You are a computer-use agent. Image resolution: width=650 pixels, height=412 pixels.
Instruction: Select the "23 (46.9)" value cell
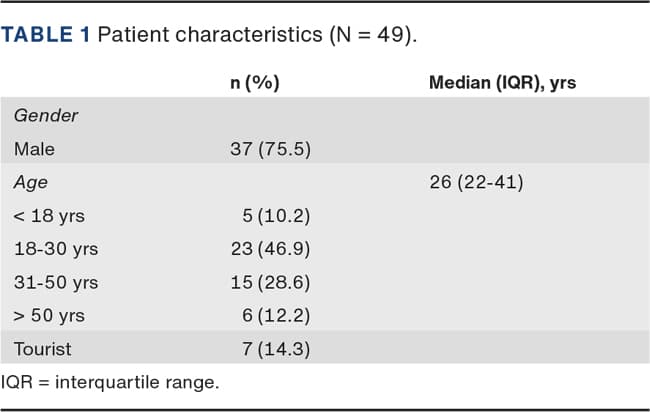tap(270, 249)
